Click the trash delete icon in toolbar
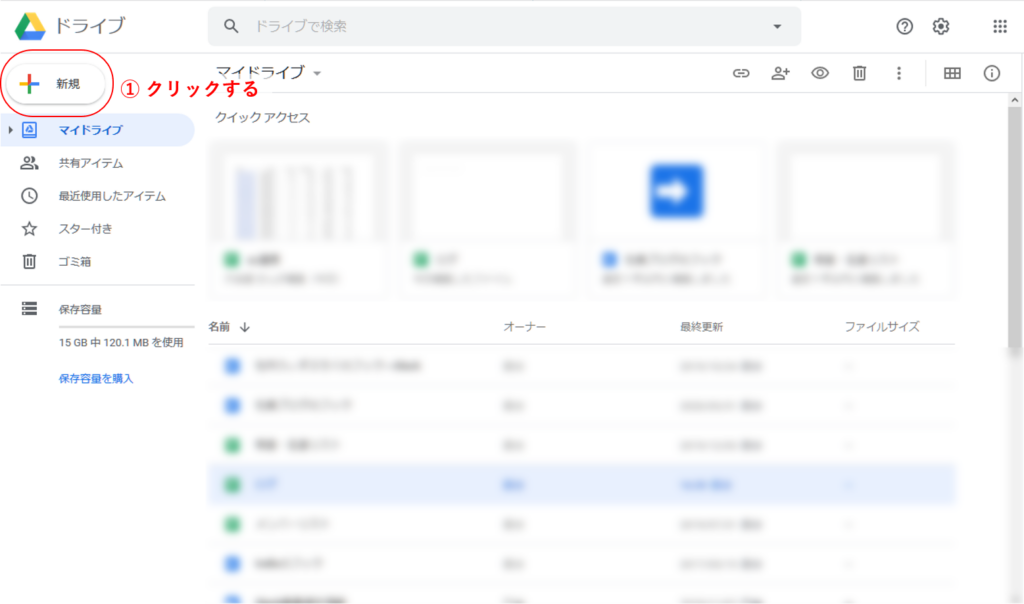 pos(859,73)
